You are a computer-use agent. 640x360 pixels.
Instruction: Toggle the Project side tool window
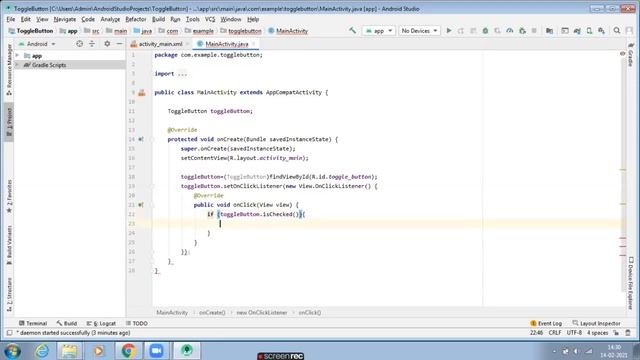[9, 122]
